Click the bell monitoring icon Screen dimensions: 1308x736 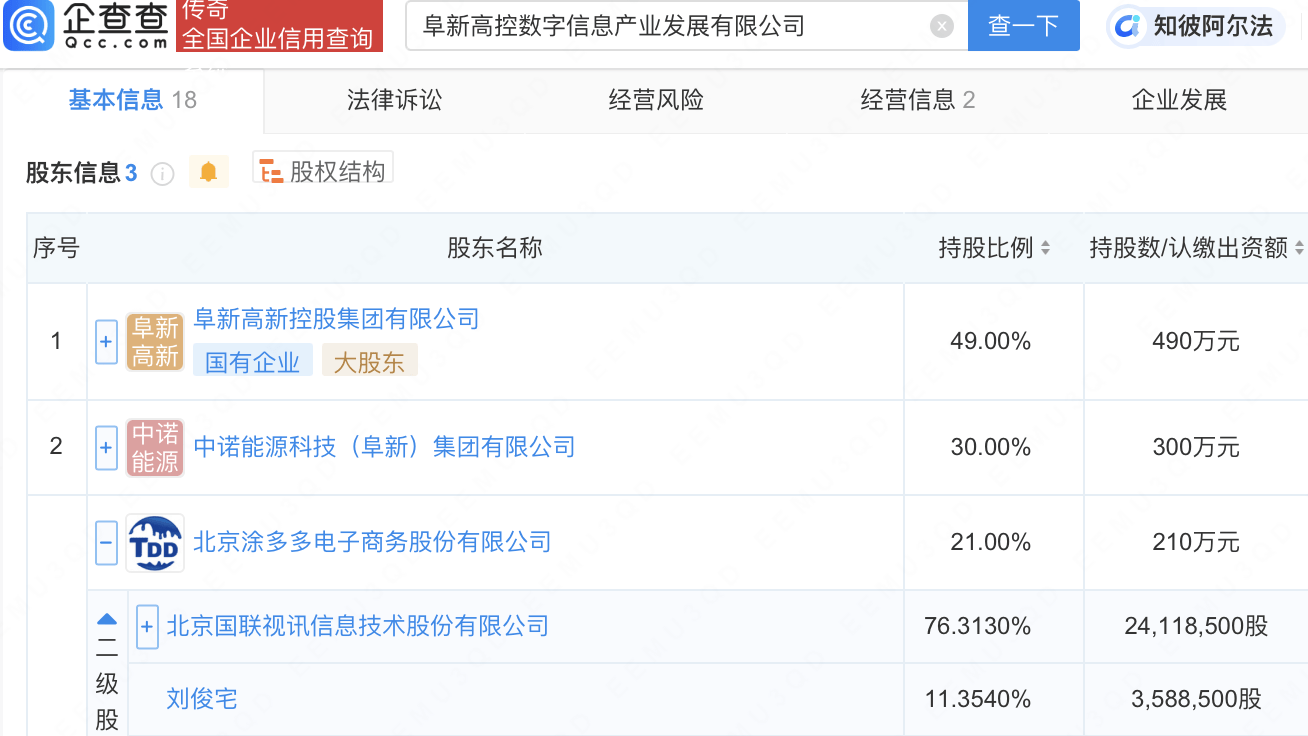tap(208, 172)
